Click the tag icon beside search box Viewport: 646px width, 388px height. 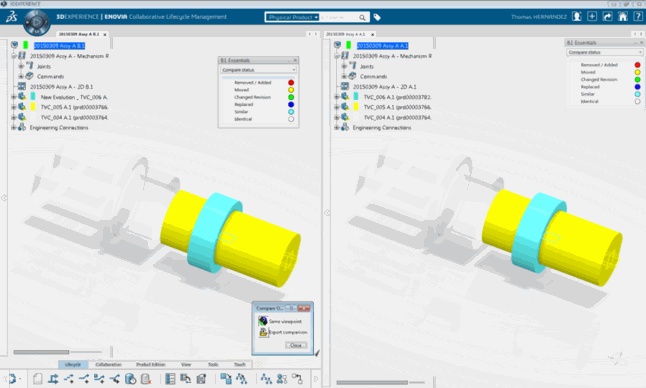tap(377, 17)
